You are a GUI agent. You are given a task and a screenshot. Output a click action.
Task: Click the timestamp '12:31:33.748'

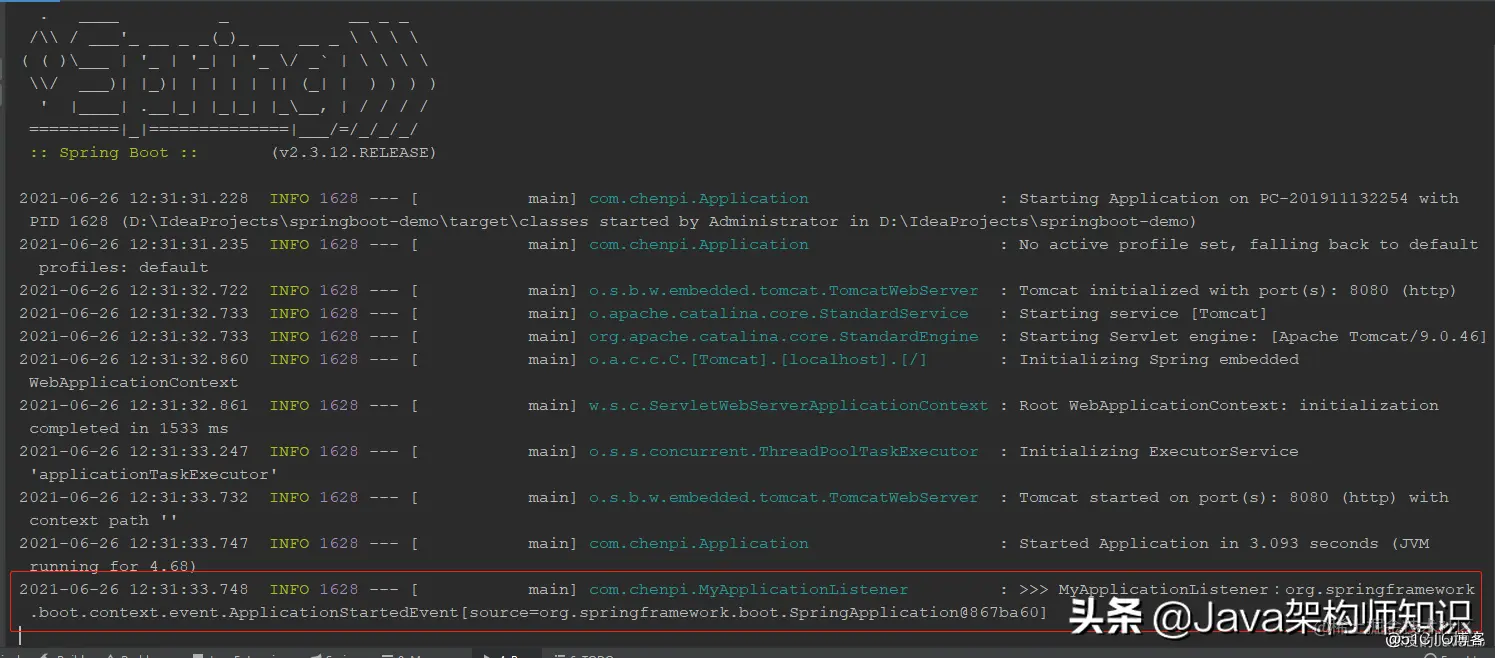click(x=189, y=590)
